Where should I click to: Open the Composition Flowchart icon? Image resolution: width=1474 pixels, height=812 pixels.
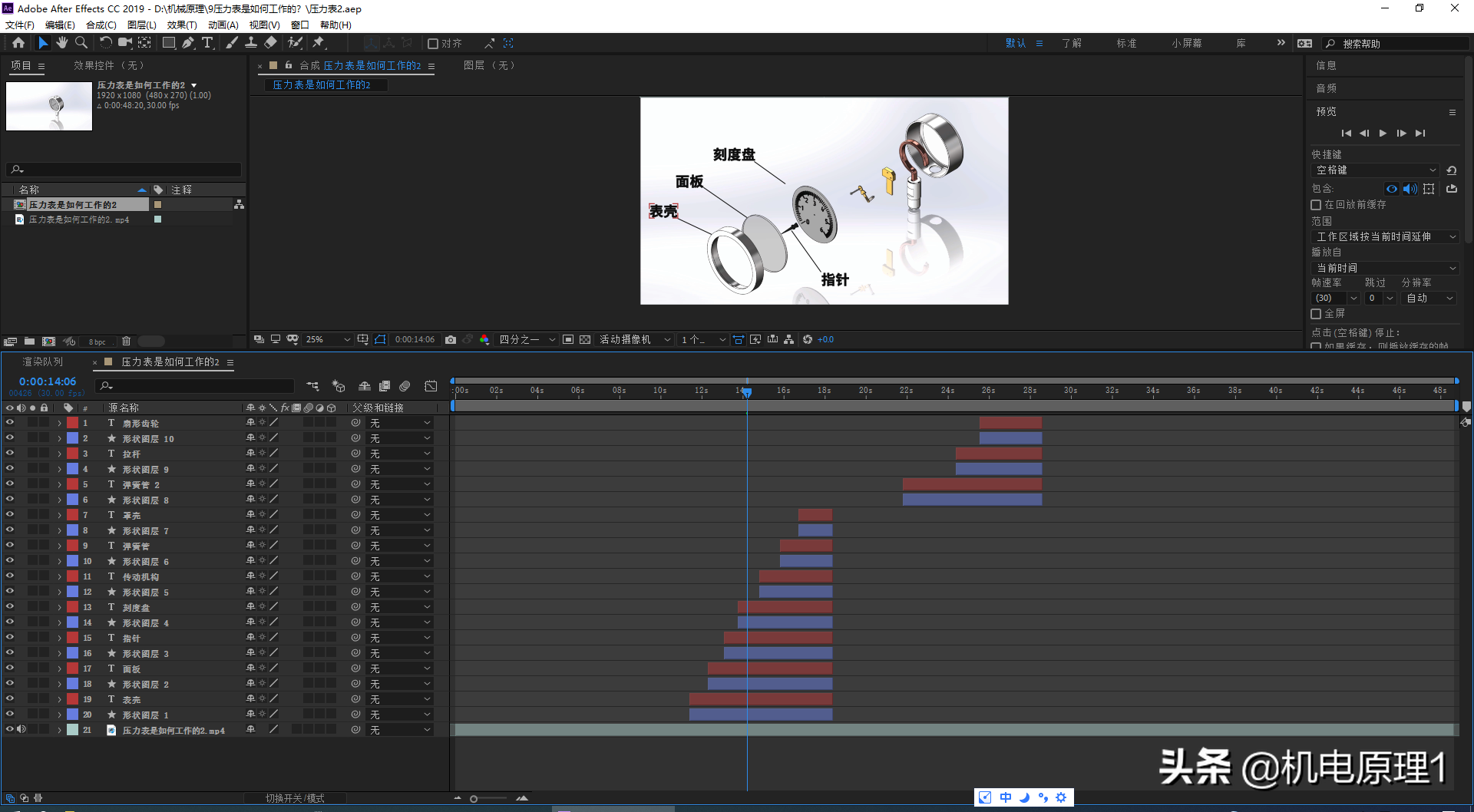click(x=788, y=339)
